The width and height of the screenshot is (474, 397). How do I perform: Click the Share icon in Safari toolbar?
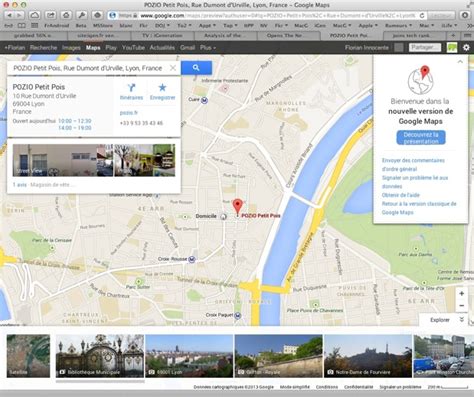coord(51,15)
